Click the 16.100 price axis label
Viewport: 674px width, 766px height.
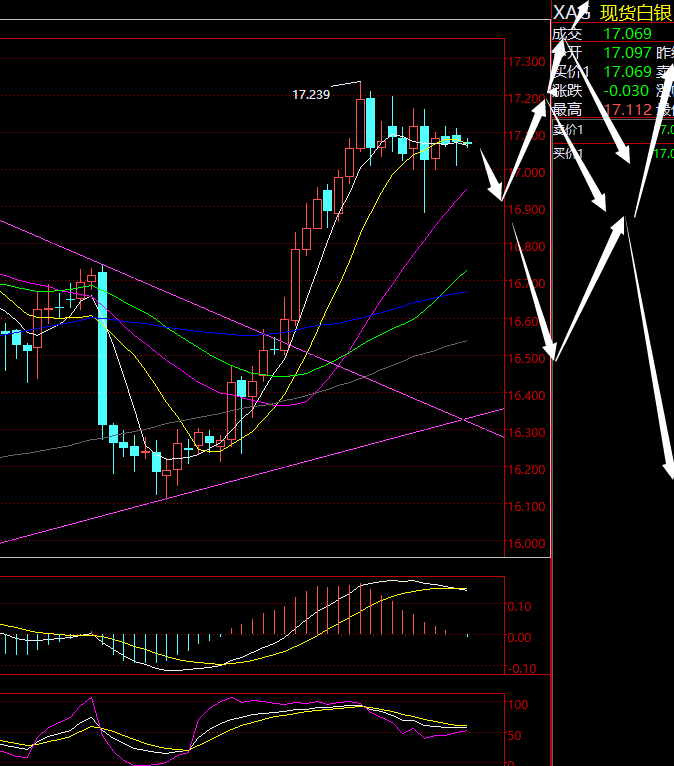coord(527,507)
